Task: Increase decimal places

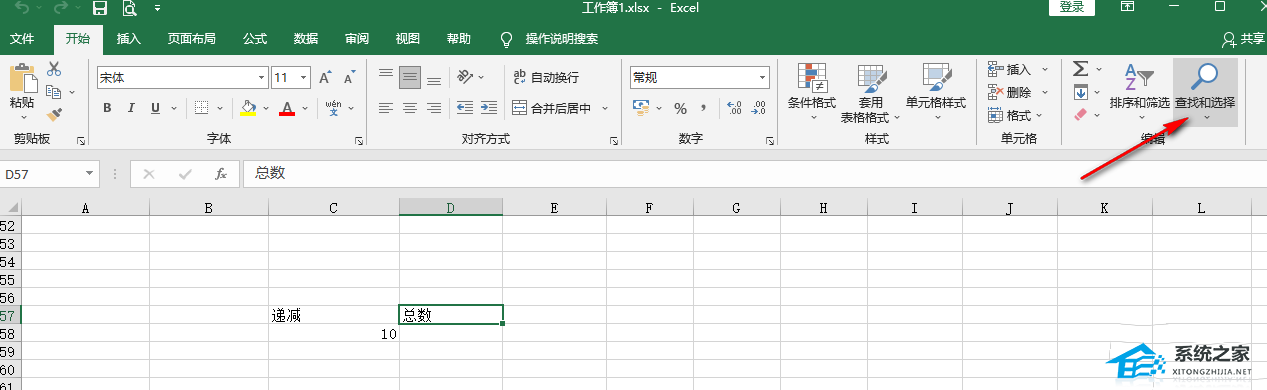Action: pos(734,108)
